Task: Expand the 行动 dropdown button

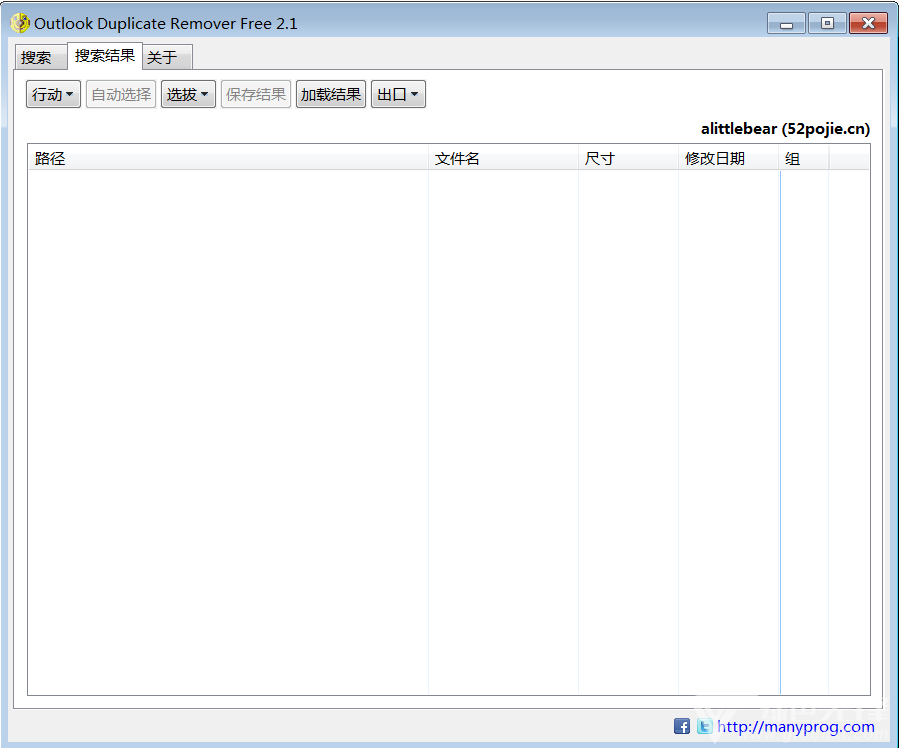Action: point(53,94)
